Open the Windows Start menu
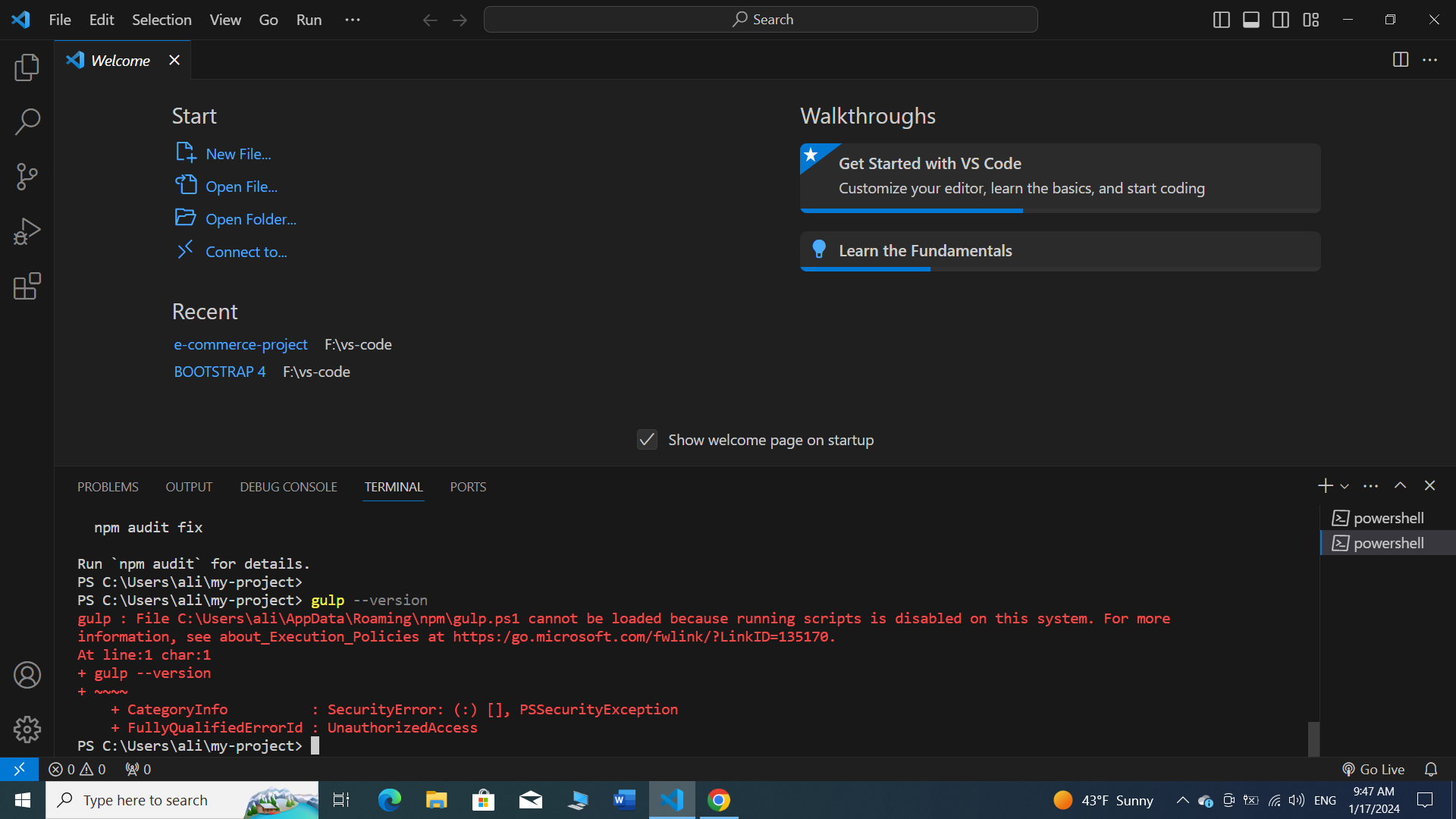Viewport: 1456px width, 819px height. [23, 800]
